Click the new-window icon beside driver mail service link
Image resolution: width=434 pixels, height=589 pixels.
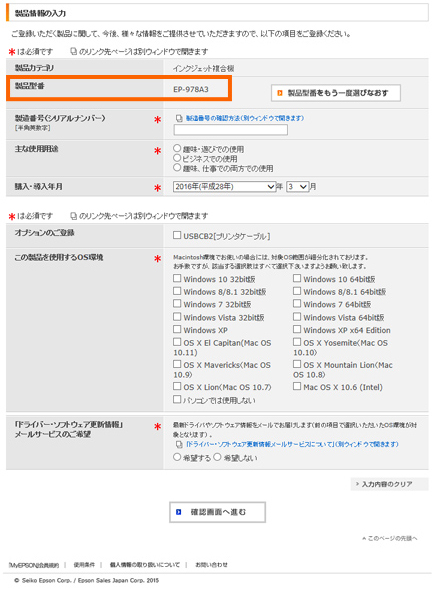pyautogui.click(x=179, y=445)
